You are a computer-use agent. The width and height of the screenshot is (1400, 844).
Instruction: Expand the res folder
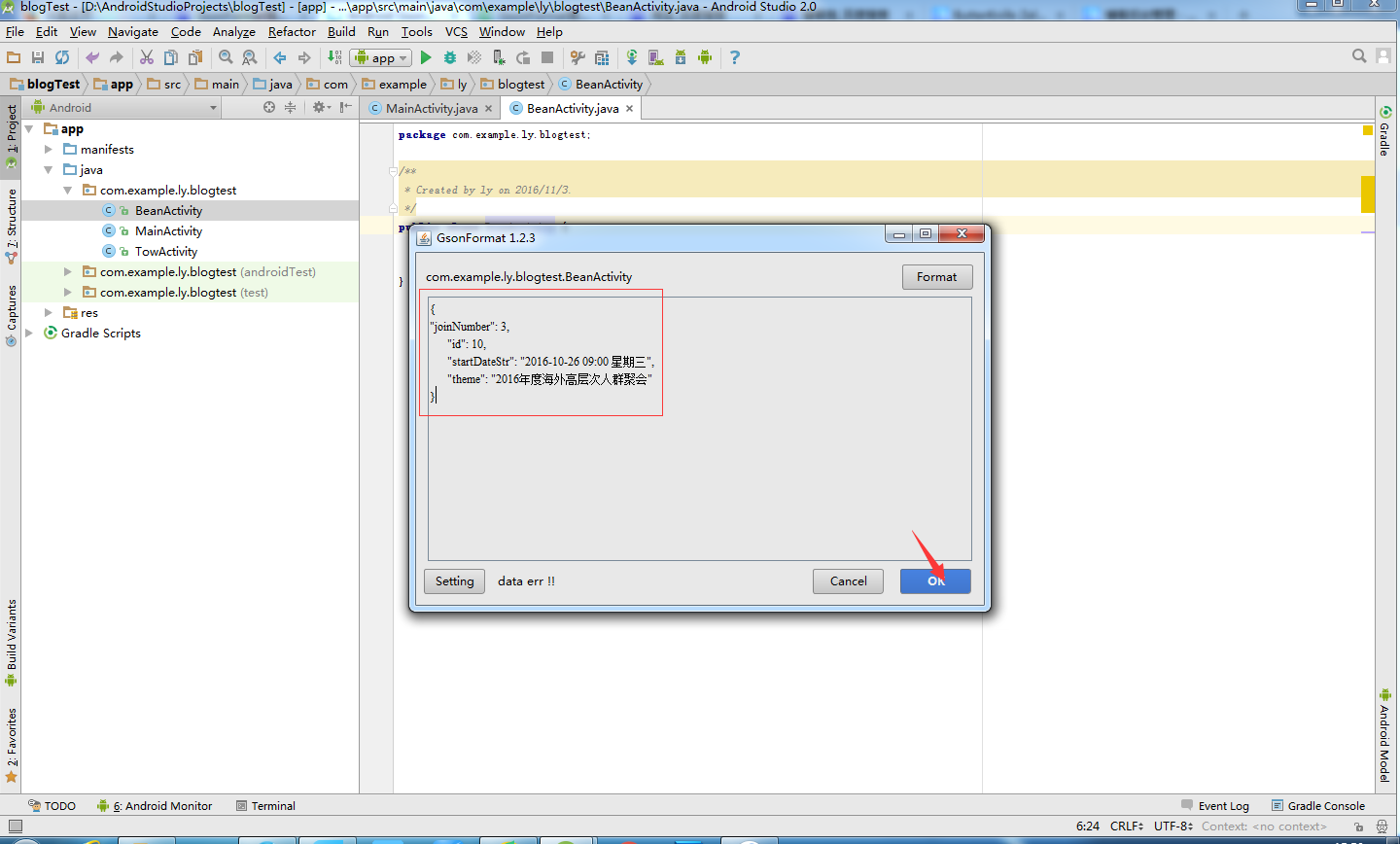(49, 312)
